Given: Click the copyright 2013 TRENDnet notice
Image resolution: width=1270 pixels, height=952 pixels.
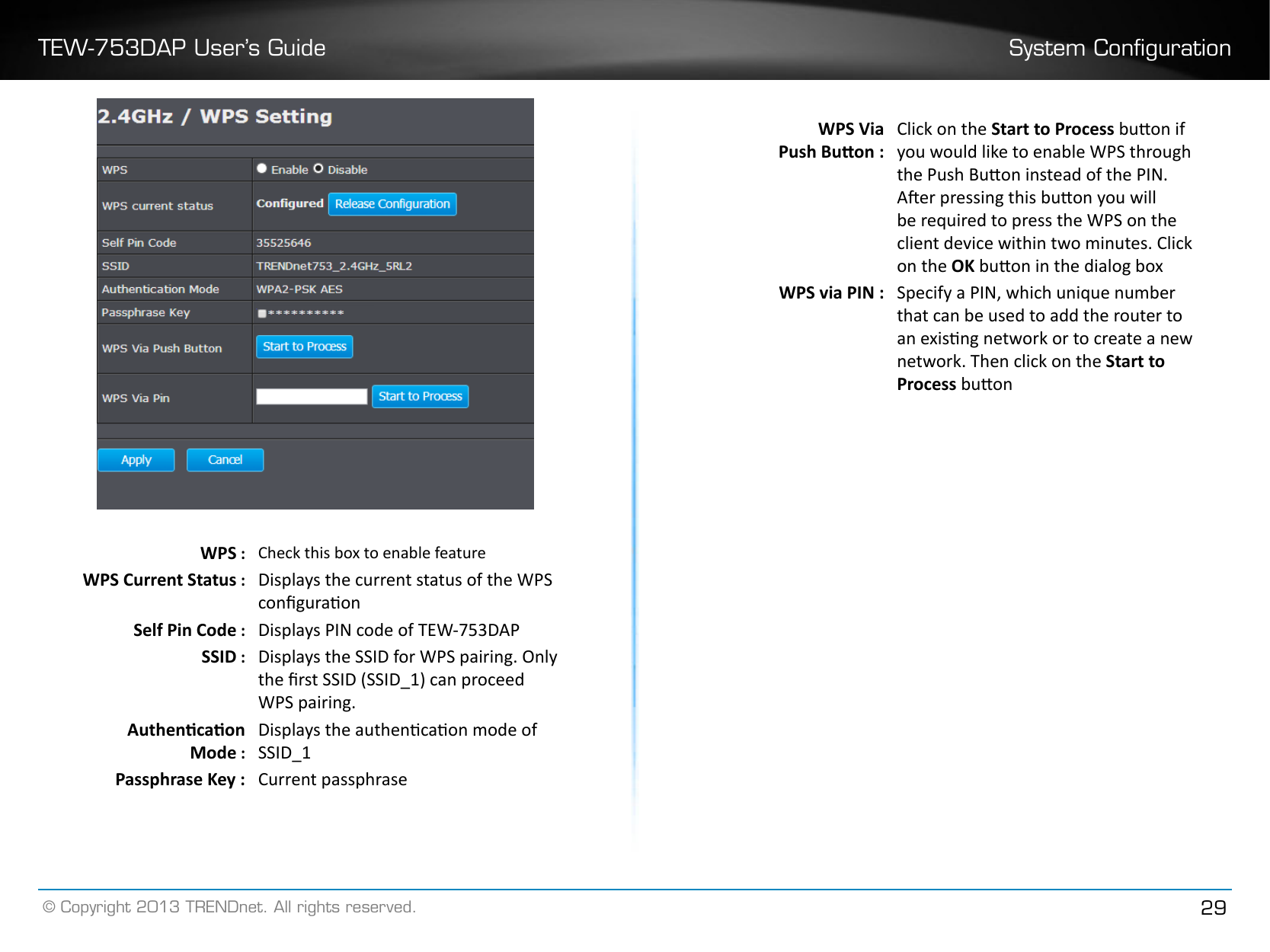Looking at the screenshot, I should [229, 907].
